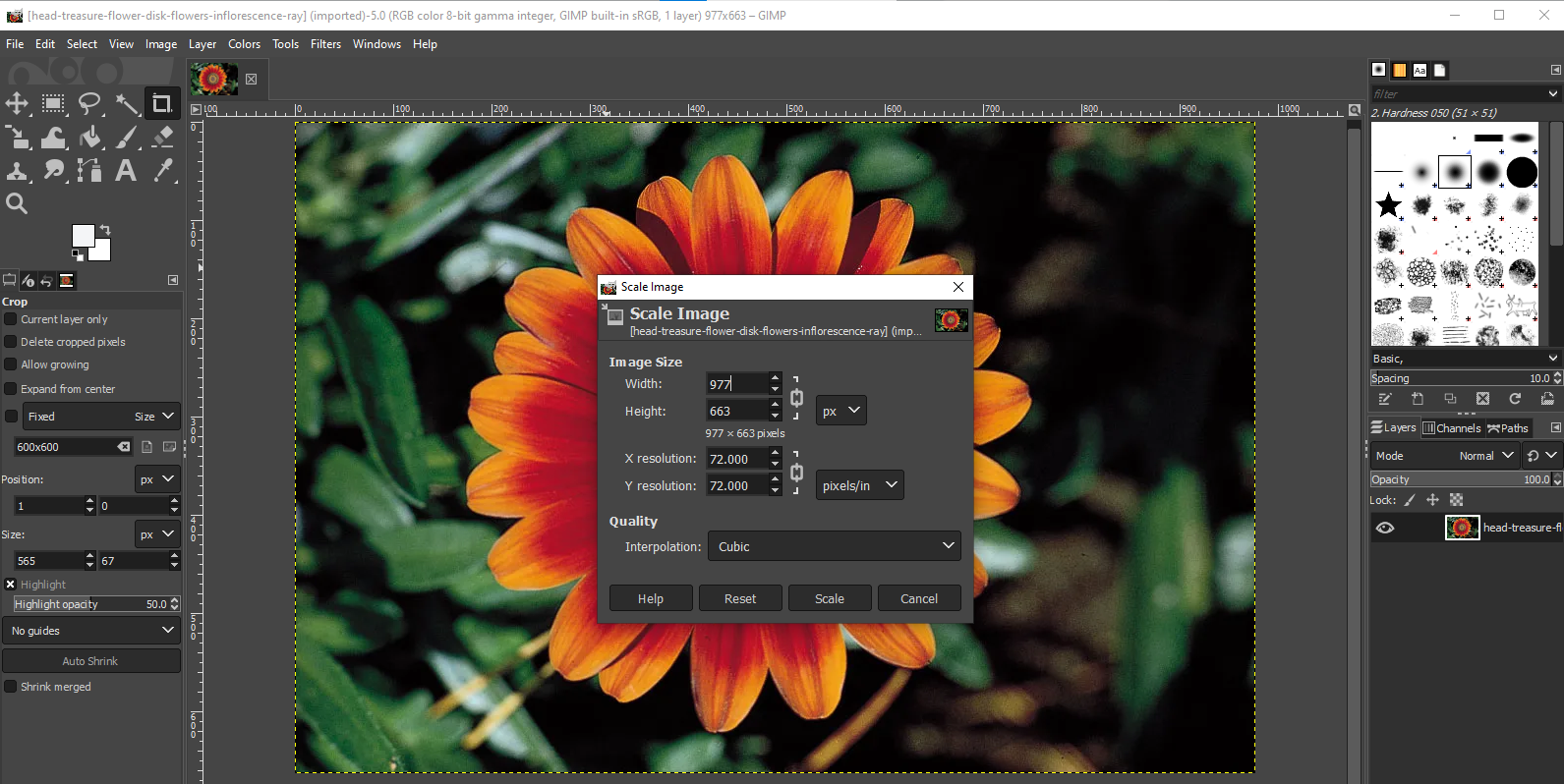1564x784 pixels.
Task: Open the Basic brush tag dropdown
Action: (1466, 359)
